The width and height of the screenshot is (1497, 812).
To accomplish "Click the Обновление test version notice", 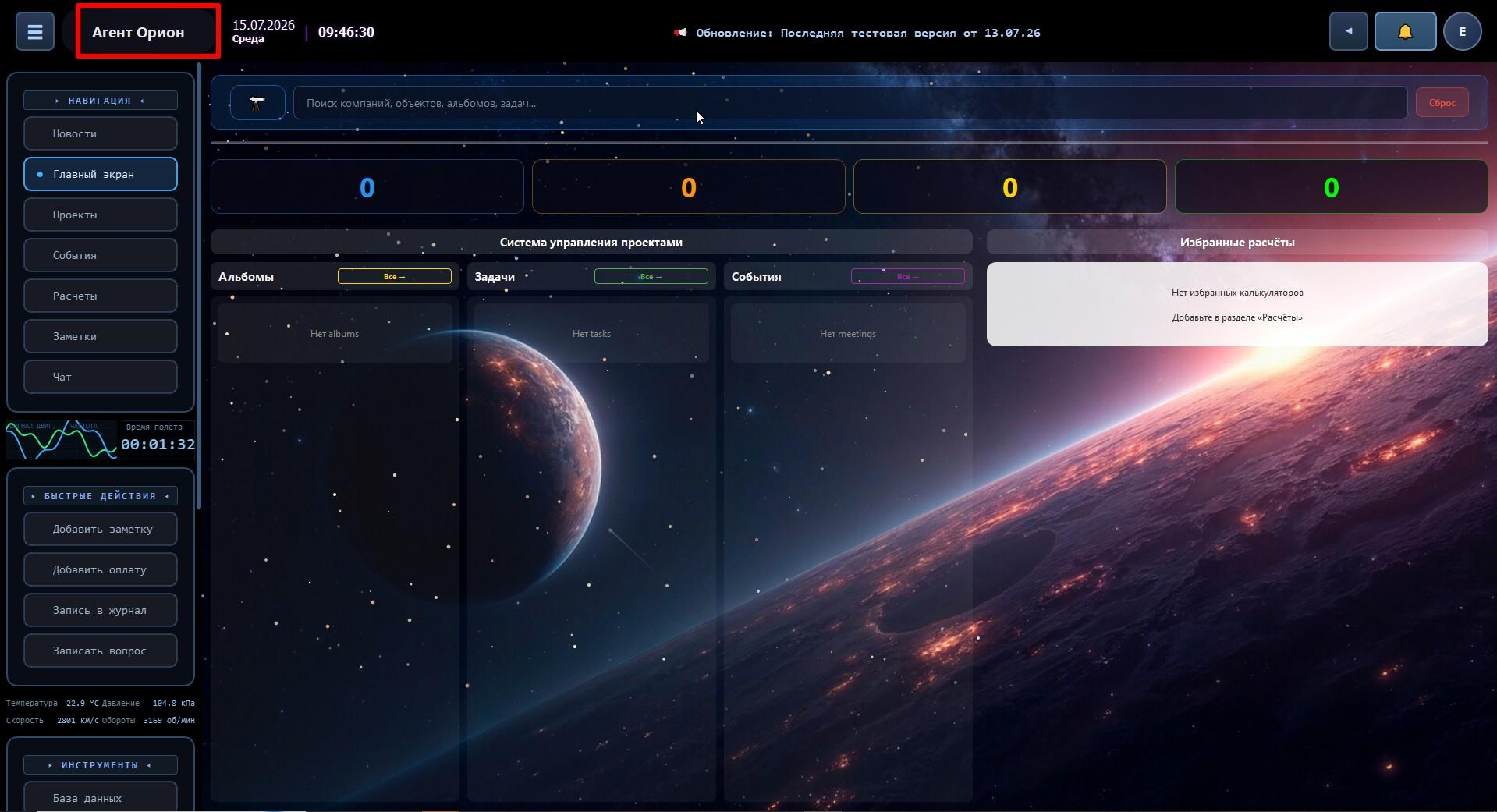I will (x=868, y=33).
